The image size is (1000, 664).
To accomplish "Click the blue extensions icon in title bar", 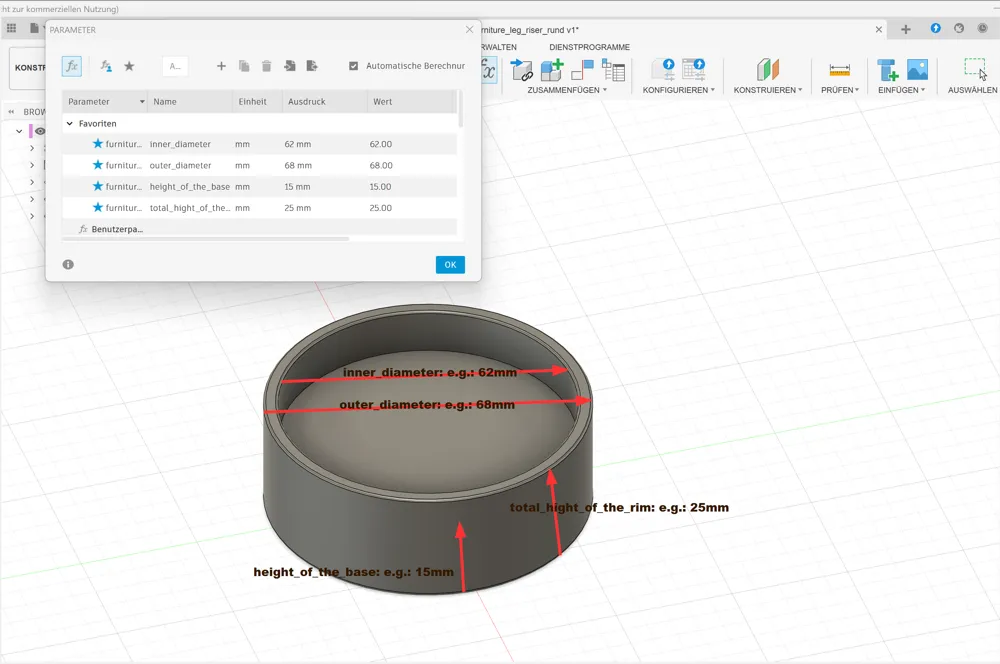I will click(936, 28).
